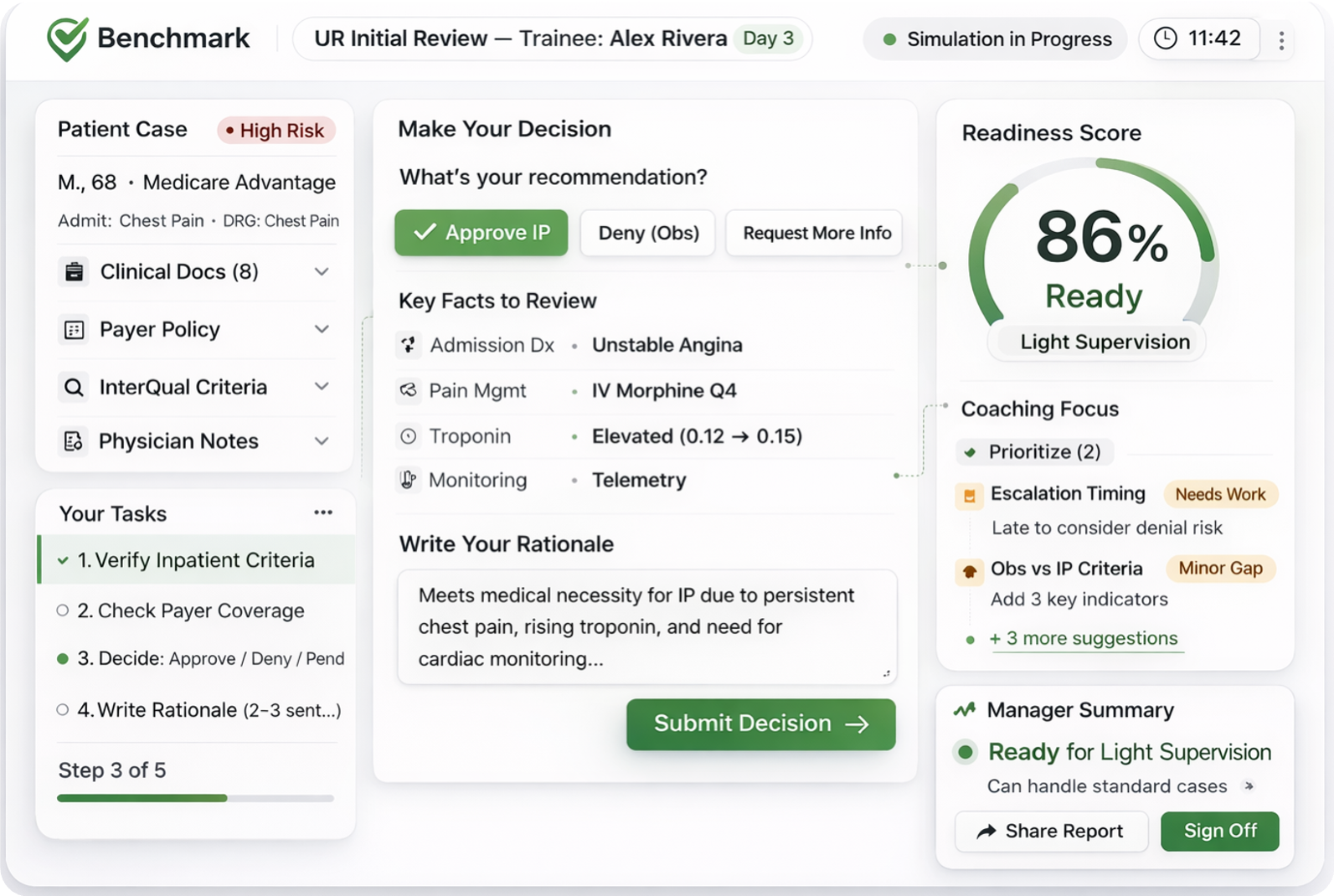Screen dimensions: 1334x896
Task: Toggle the task 3 Decide status dot
Action: (x=62, y=659)
